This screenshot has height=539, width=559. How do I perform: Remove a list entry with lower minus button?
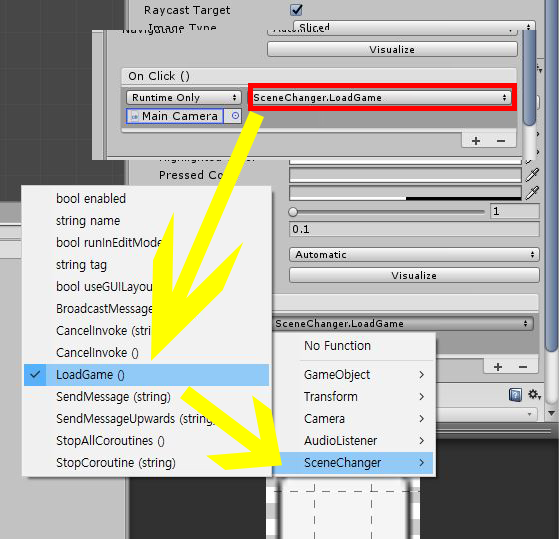click(523, 366)
